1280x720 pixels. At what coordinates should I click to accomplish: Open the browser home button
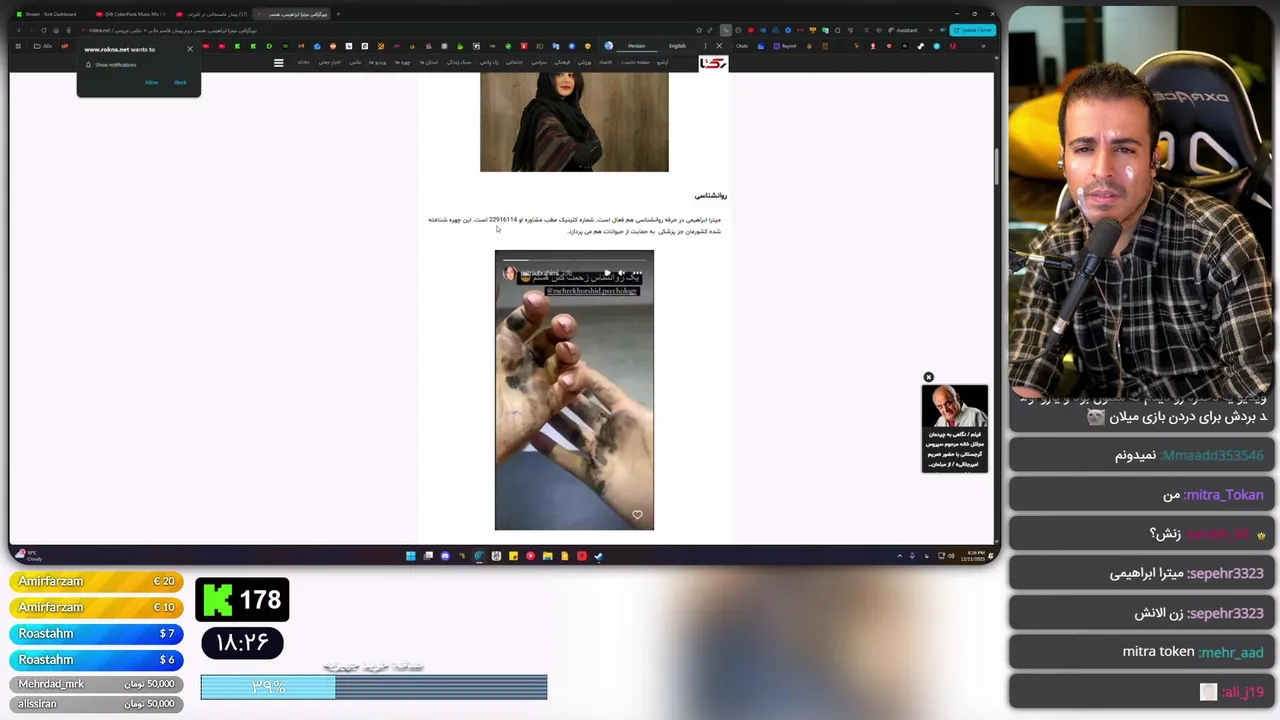[56, 30]
